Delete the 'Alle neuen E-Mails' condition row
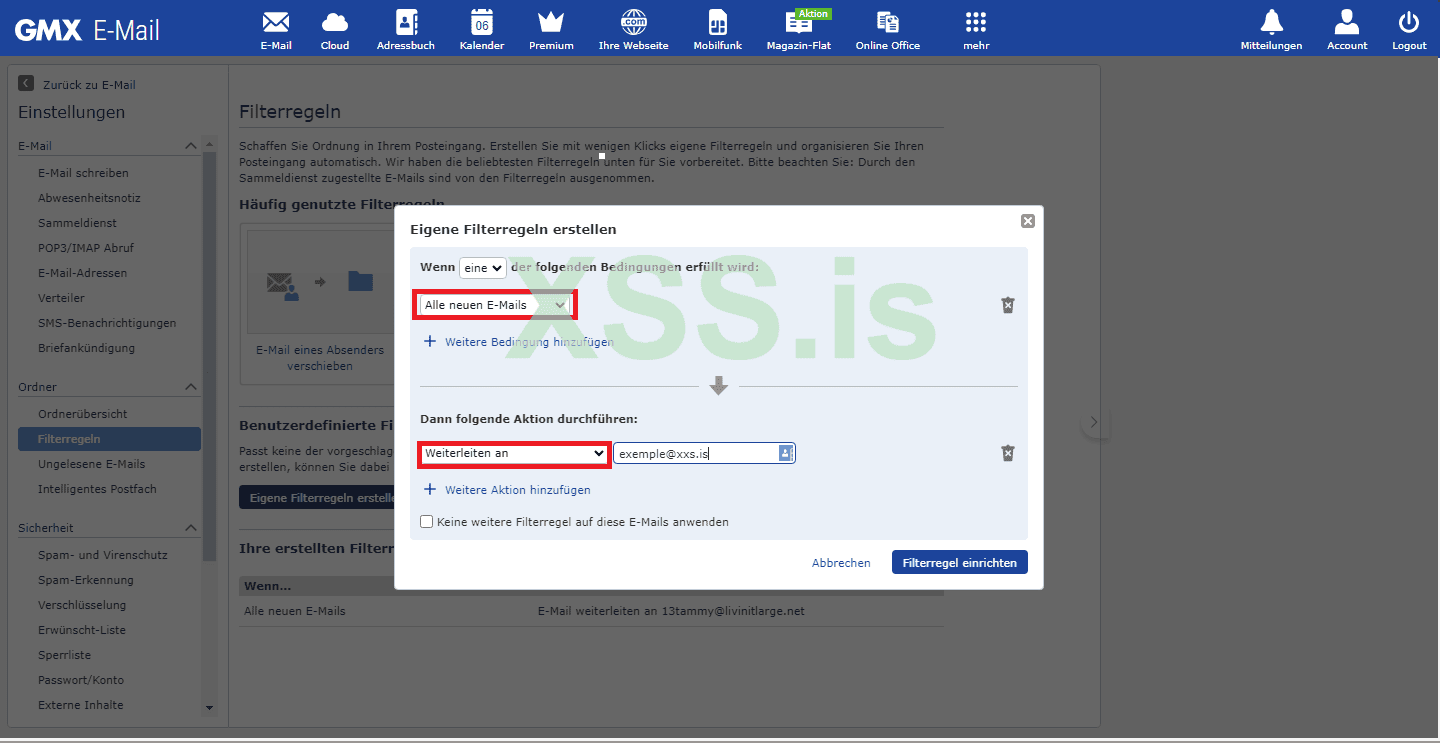The height and width of the screenshot is (743, 1440). pyautogui.click(x=1008, y=305)
